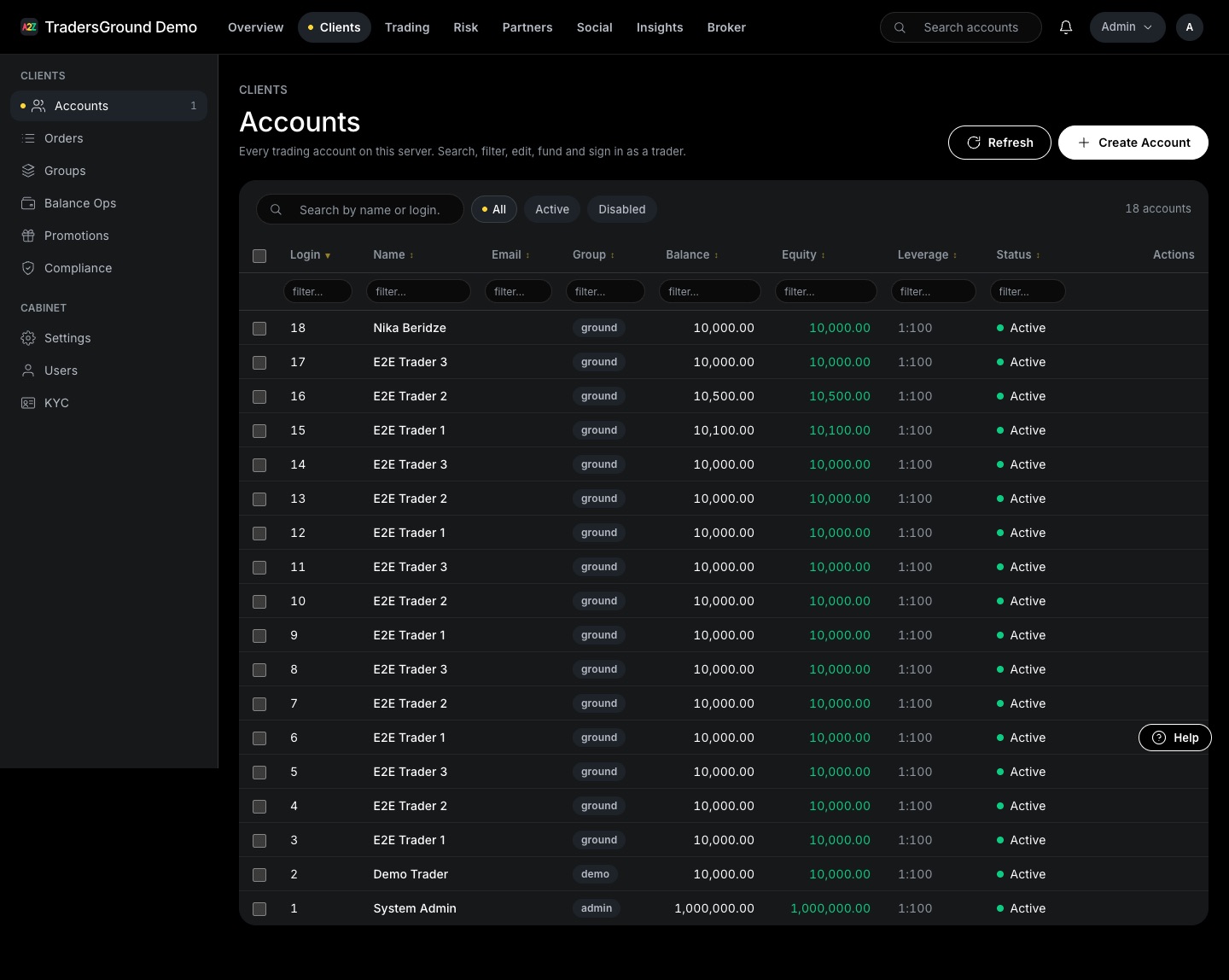Click the Group column filter input
This screenshot has height=980, width=1229.
605,291
